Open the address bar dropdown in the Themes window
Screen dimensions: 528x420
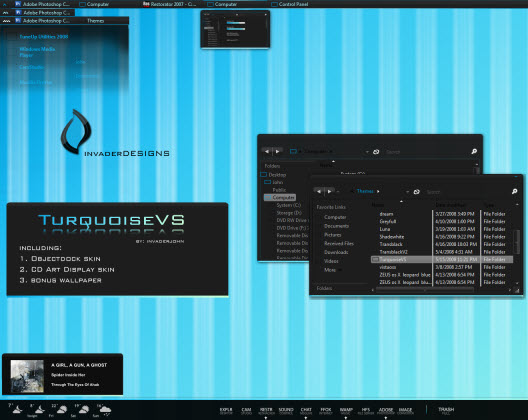407,192
